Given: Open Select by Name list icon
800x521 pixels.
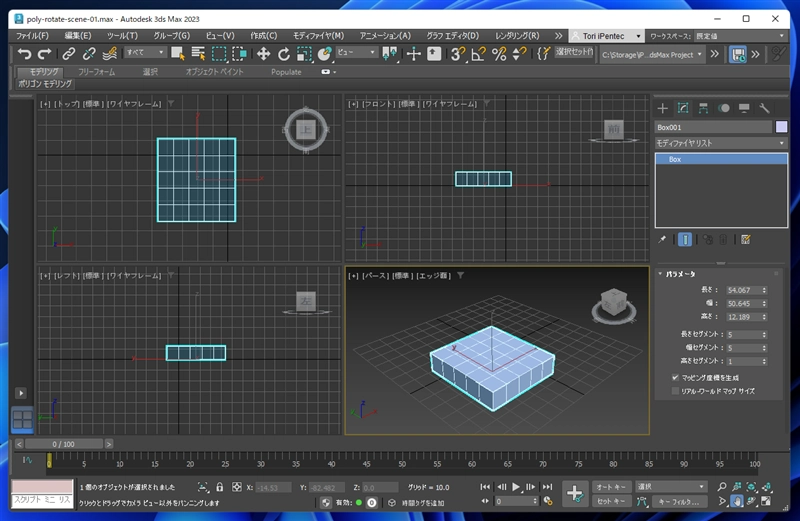Looking at the screenshot, I should 198,54.
